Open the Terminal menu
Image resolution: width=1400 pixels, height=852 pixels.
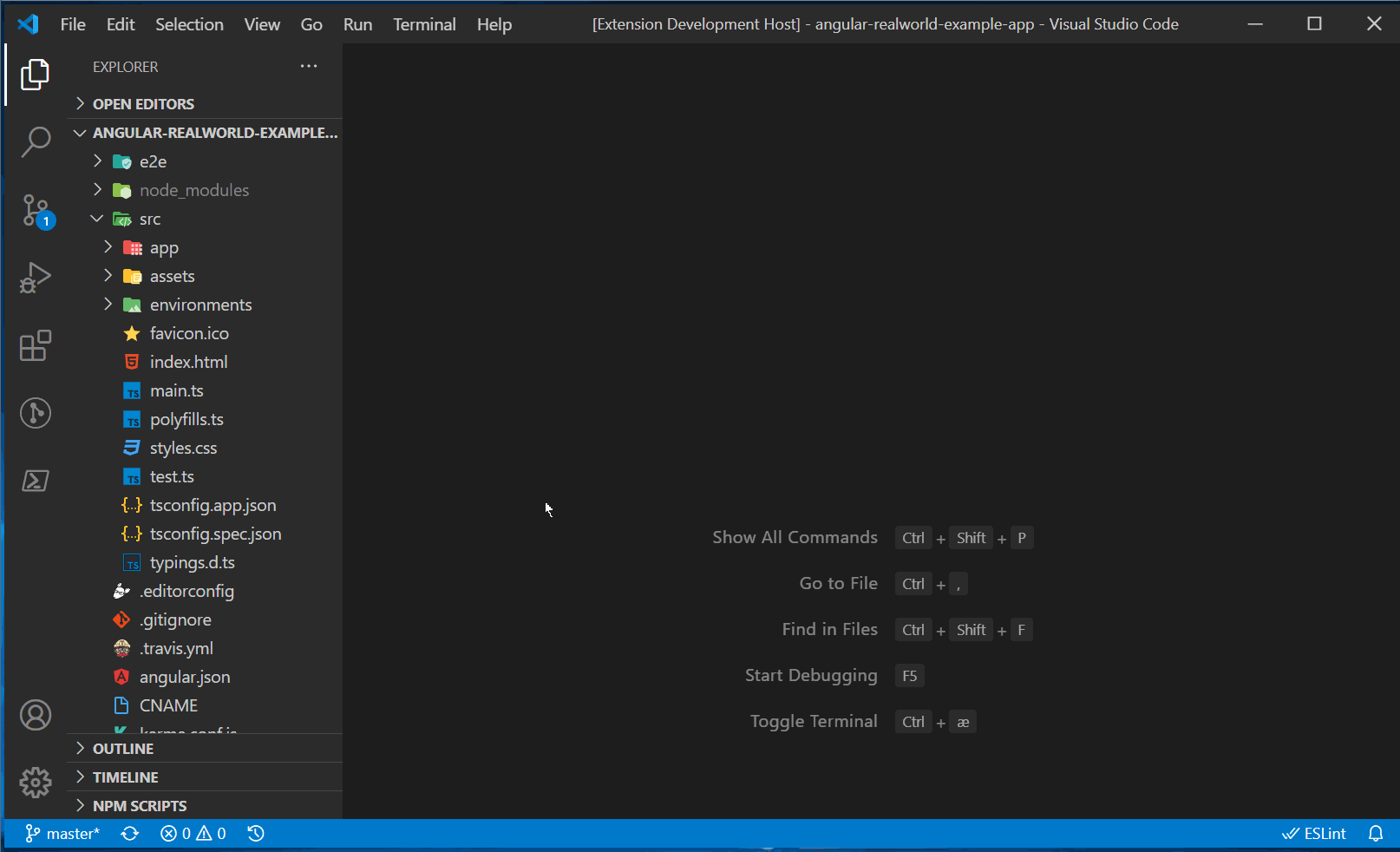click(x=424, y=24)
